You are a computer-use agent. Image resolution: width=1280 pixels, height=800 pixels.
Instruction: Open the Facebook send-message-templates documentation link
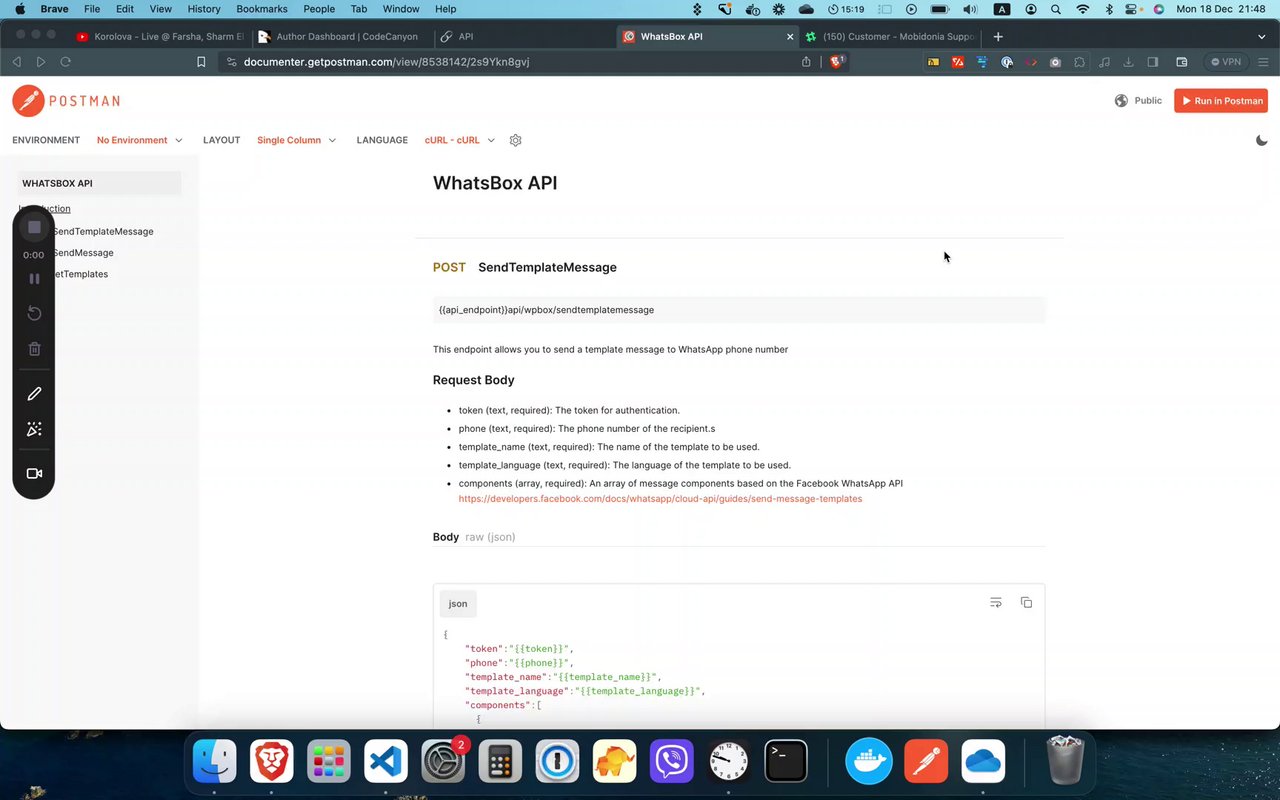click(x=660, y=498)
